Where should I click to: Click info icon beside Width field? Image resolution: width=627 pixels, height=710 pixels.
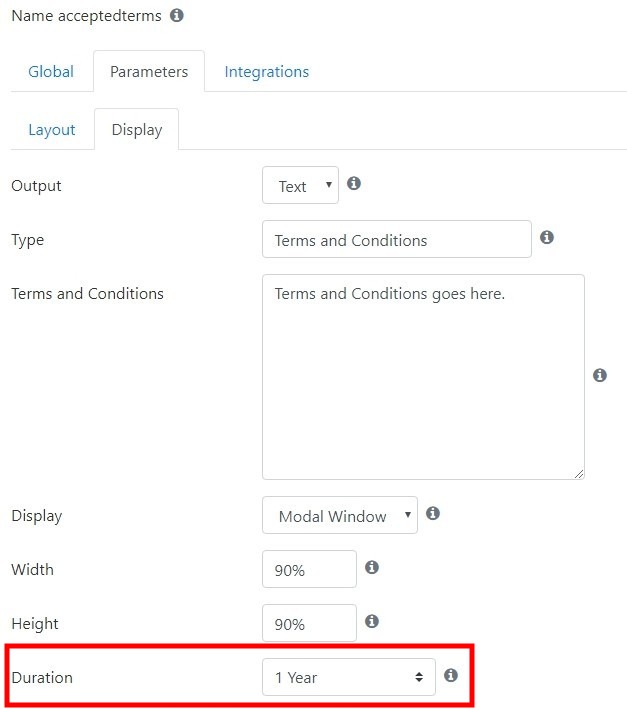point(372,567)
